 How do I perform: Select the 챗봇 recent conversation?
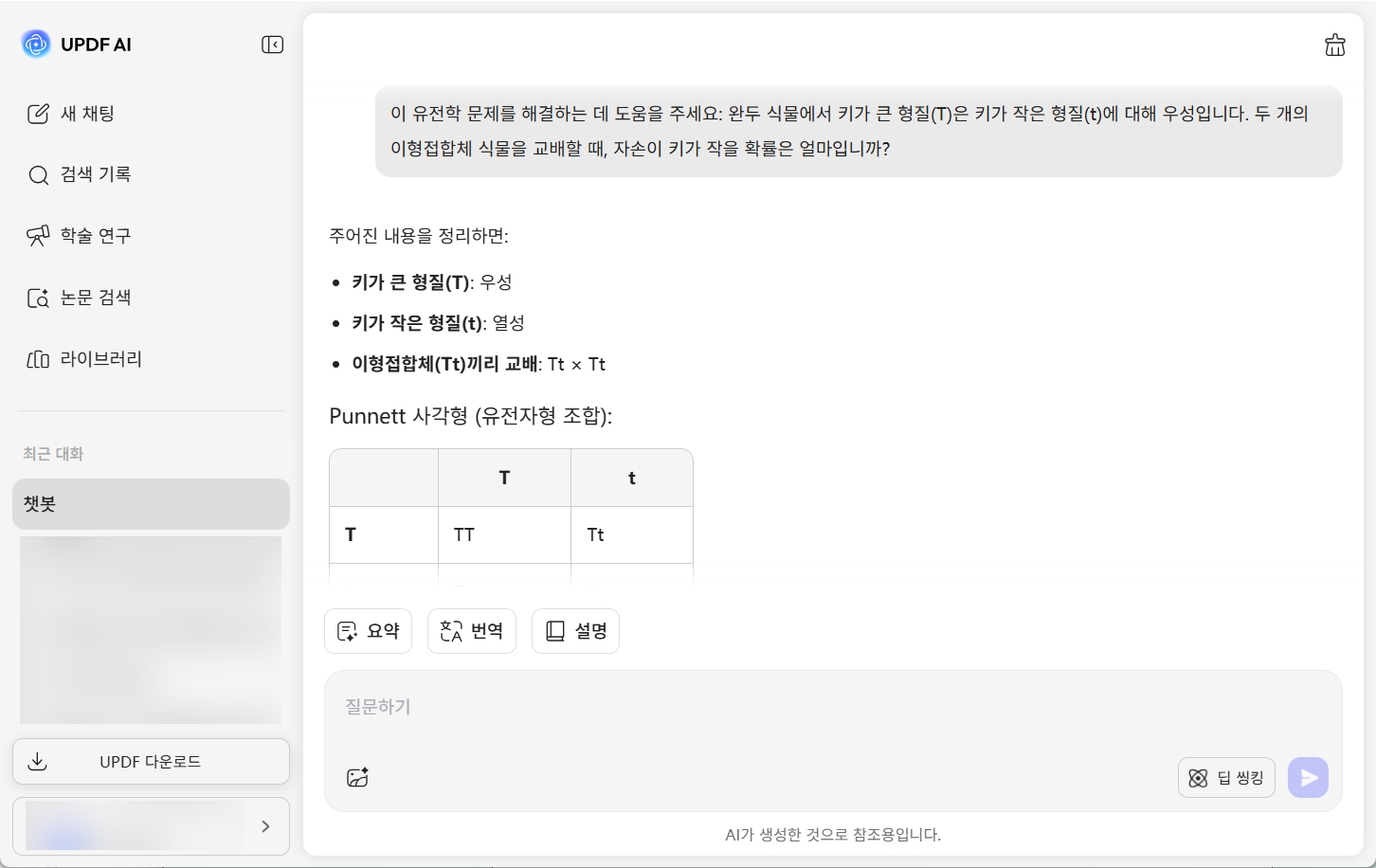point(151,504)
